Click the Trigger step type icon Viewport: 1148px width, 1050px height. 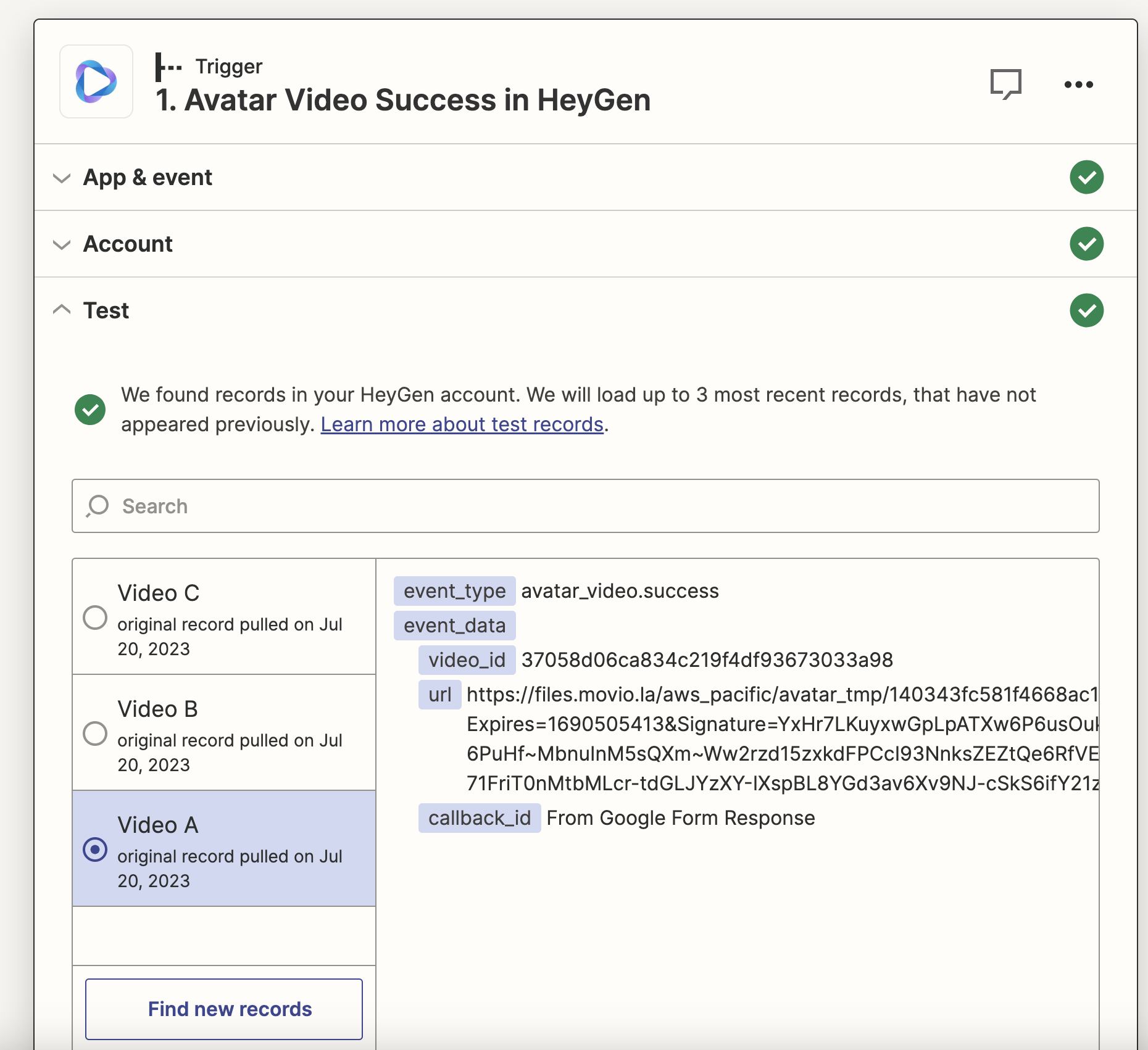point(168,67)
